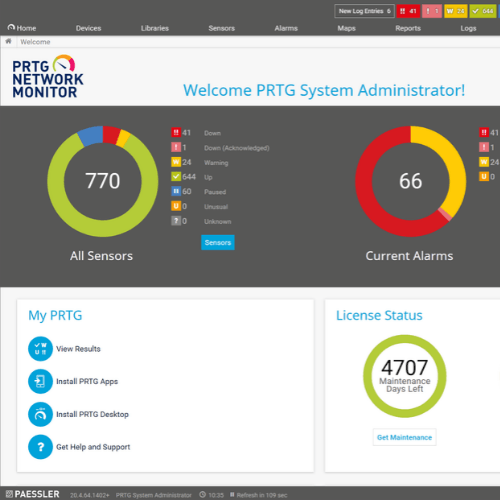This screenshot has width=500, height=500.
Task: Click red Down 41 status badge in header
Action: [408, 11]
